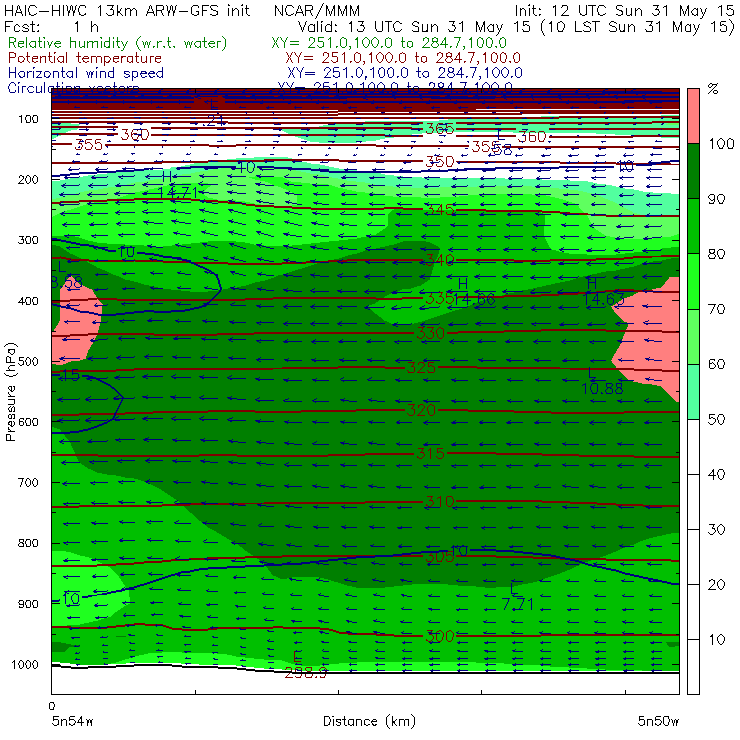Click the 70–80% bright green colorbar segment
740x740 pixels.
[x=693, y=281]
